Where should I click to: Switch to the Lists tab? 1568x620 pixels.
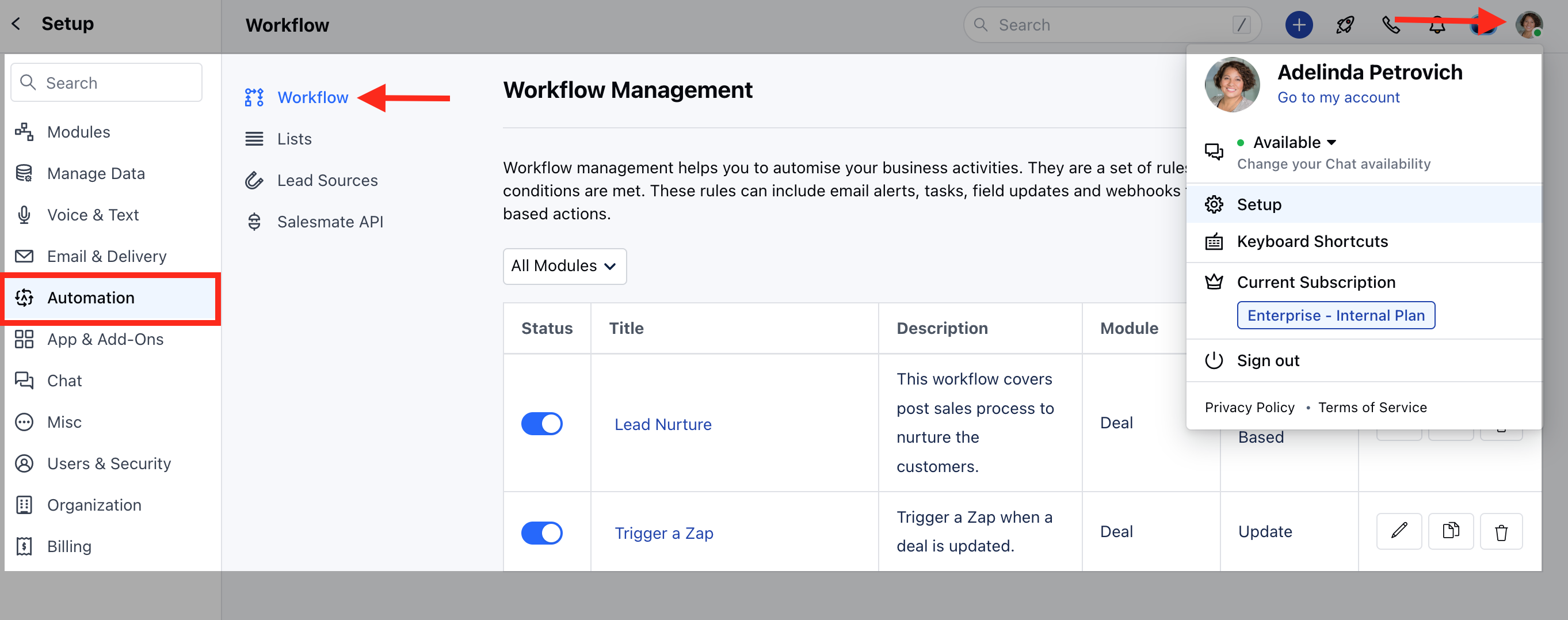point(294,138)
